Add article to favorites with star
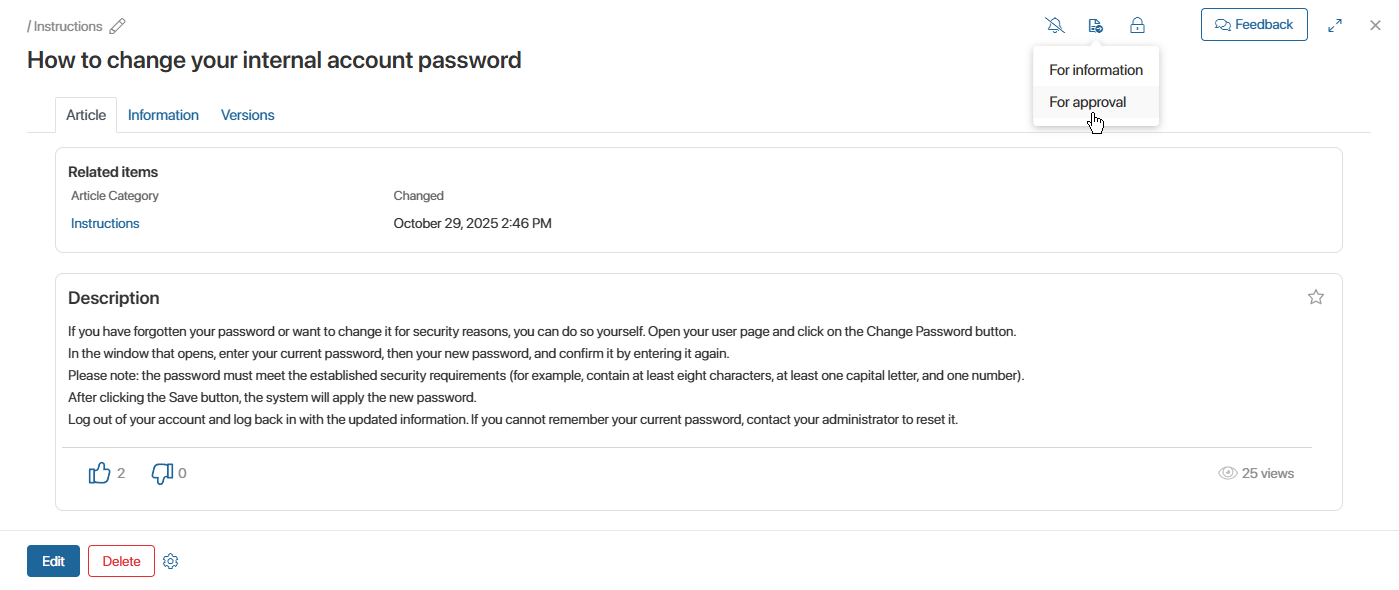This screenshot has height=590, width=1399. [x=1316, y=297]
